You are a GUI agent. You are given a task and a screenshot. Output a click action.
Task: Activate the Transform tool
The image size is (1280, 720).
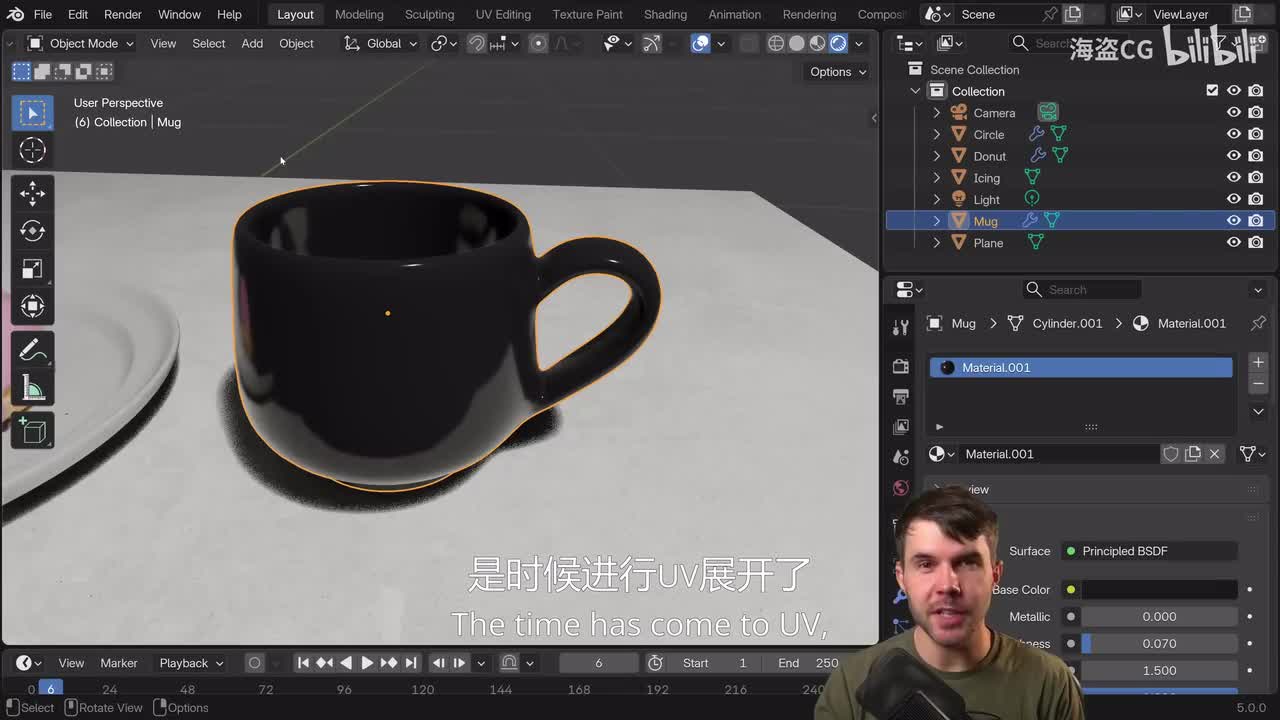coord(32,306)
